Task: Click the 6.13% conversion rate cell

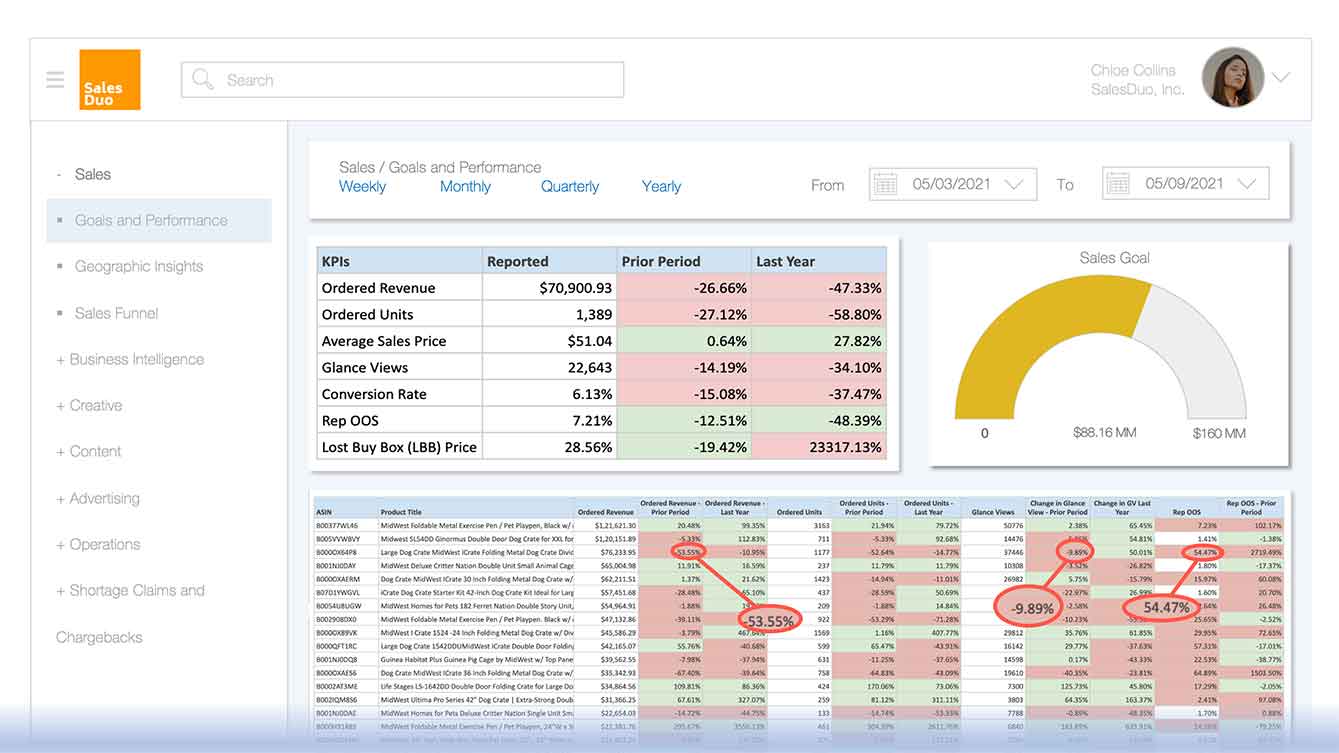Action: coord(549,394)
